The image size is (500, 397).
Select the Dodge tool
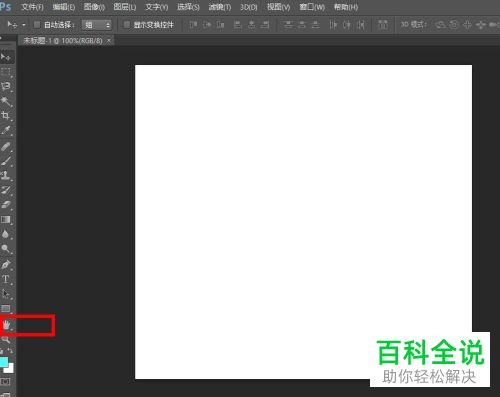(x=6, y=249)
